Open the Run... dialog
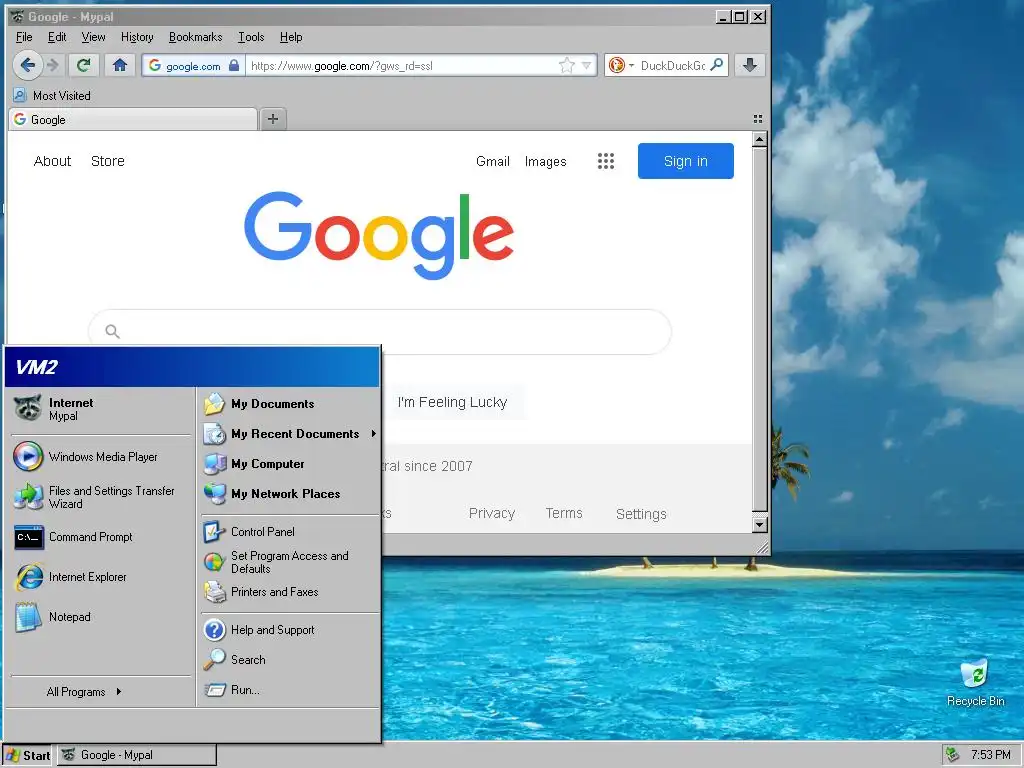 click(x=289, y=690)
